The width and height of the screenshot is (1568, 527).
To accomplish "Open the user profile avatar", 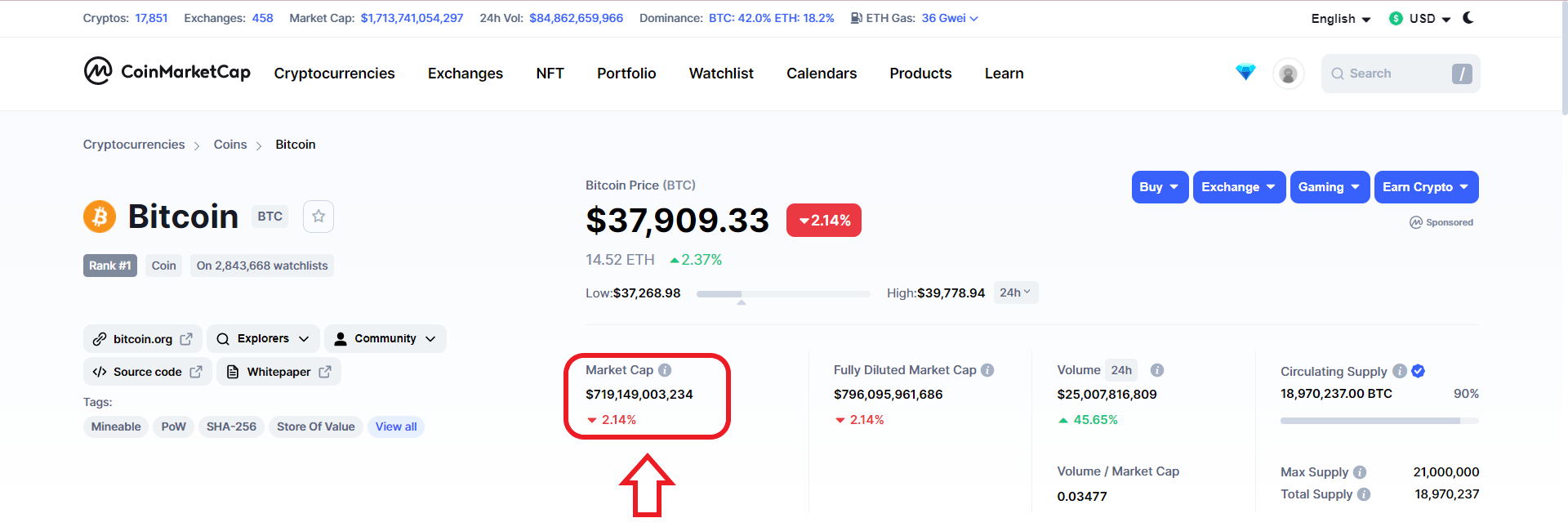I will click(x=1289, y=74).
